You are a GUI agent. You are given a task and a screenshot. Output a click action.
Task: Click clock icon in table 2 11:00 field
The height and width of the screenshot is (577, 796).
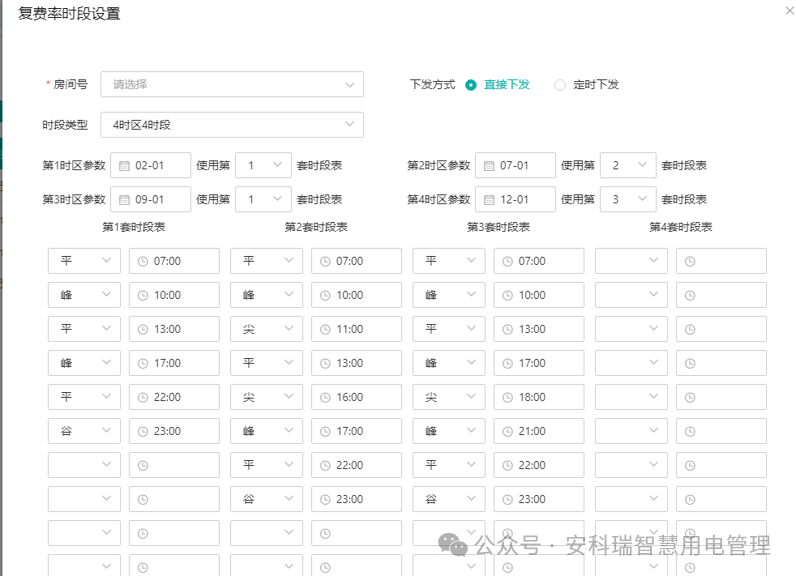[x=325, y=330]
